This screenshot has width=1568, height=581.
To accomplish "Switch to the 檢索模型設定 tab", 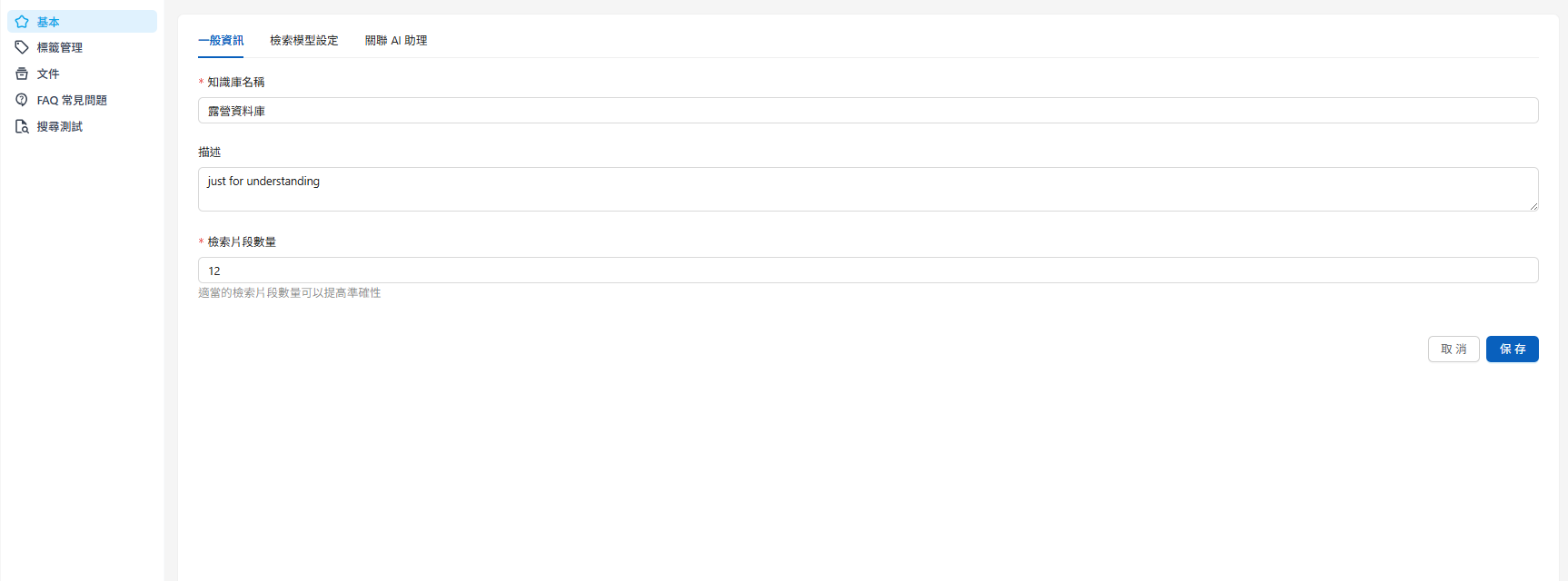I will tap(303, 40).
